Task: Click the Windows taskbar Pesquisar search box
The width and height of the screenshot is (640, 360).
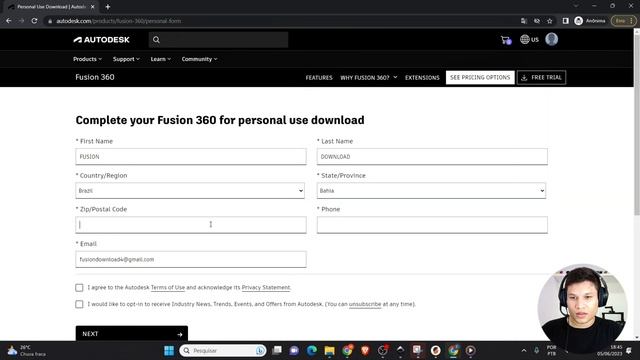Action: pyautogui.click(x=222, y=351)
